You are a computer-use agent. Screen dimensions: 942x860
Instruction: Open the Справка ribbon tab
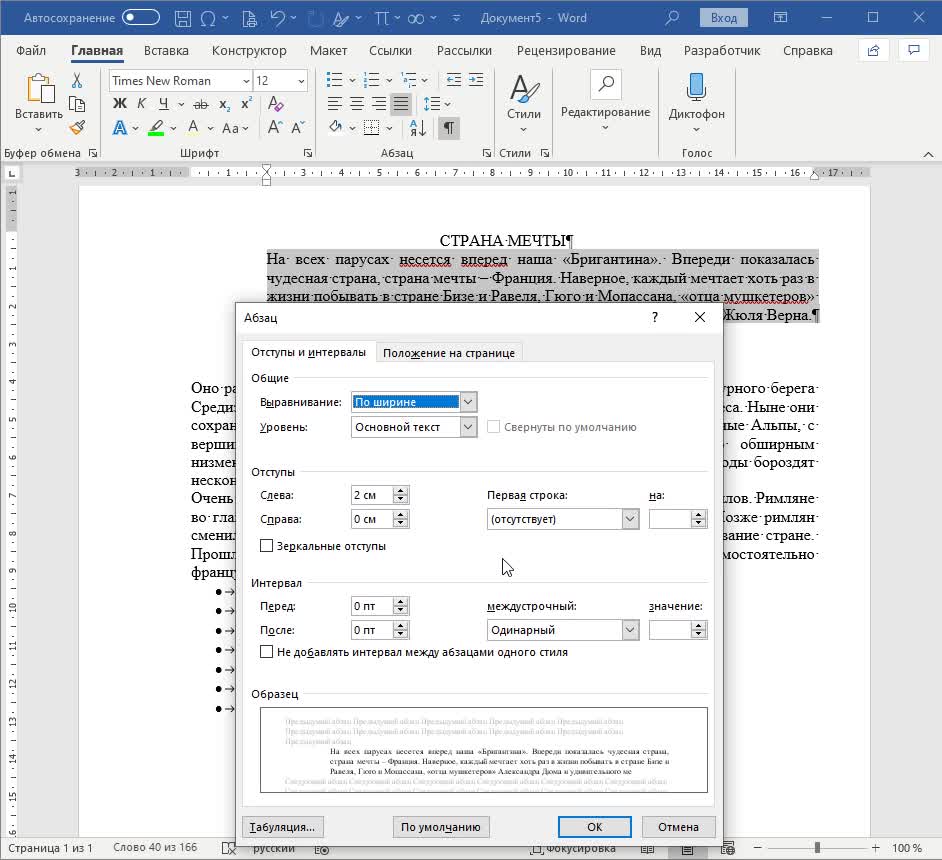coord(807,50)
